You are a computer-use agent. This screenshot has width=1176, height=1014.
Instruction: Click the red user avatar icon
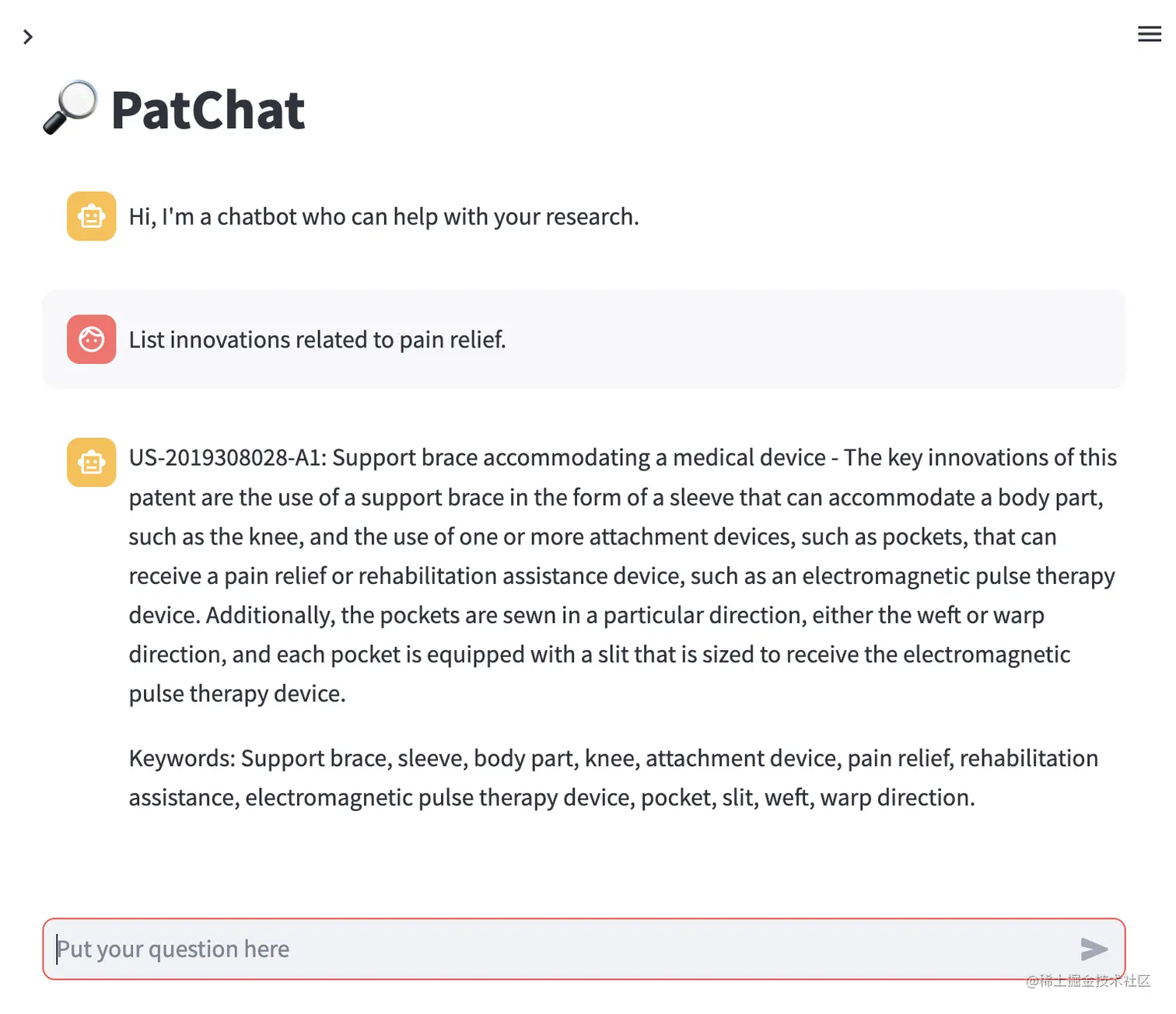[x=92, y=339]
